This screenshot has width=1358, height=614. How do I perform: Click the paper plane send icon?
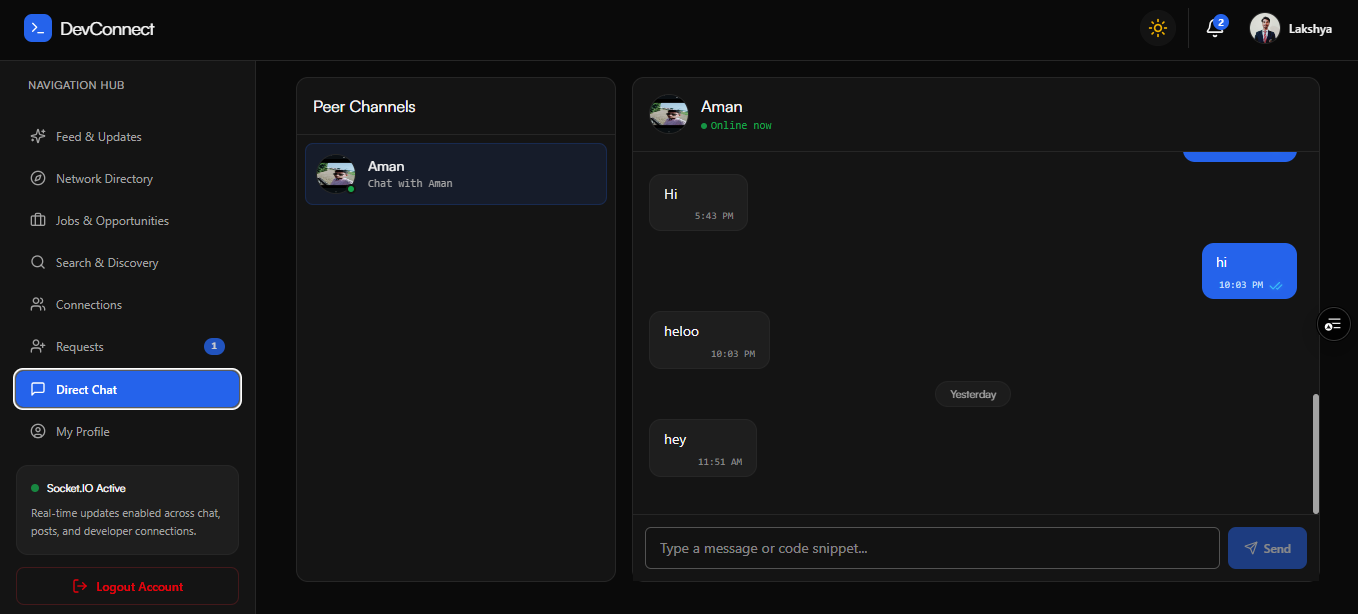(1250, 548)
